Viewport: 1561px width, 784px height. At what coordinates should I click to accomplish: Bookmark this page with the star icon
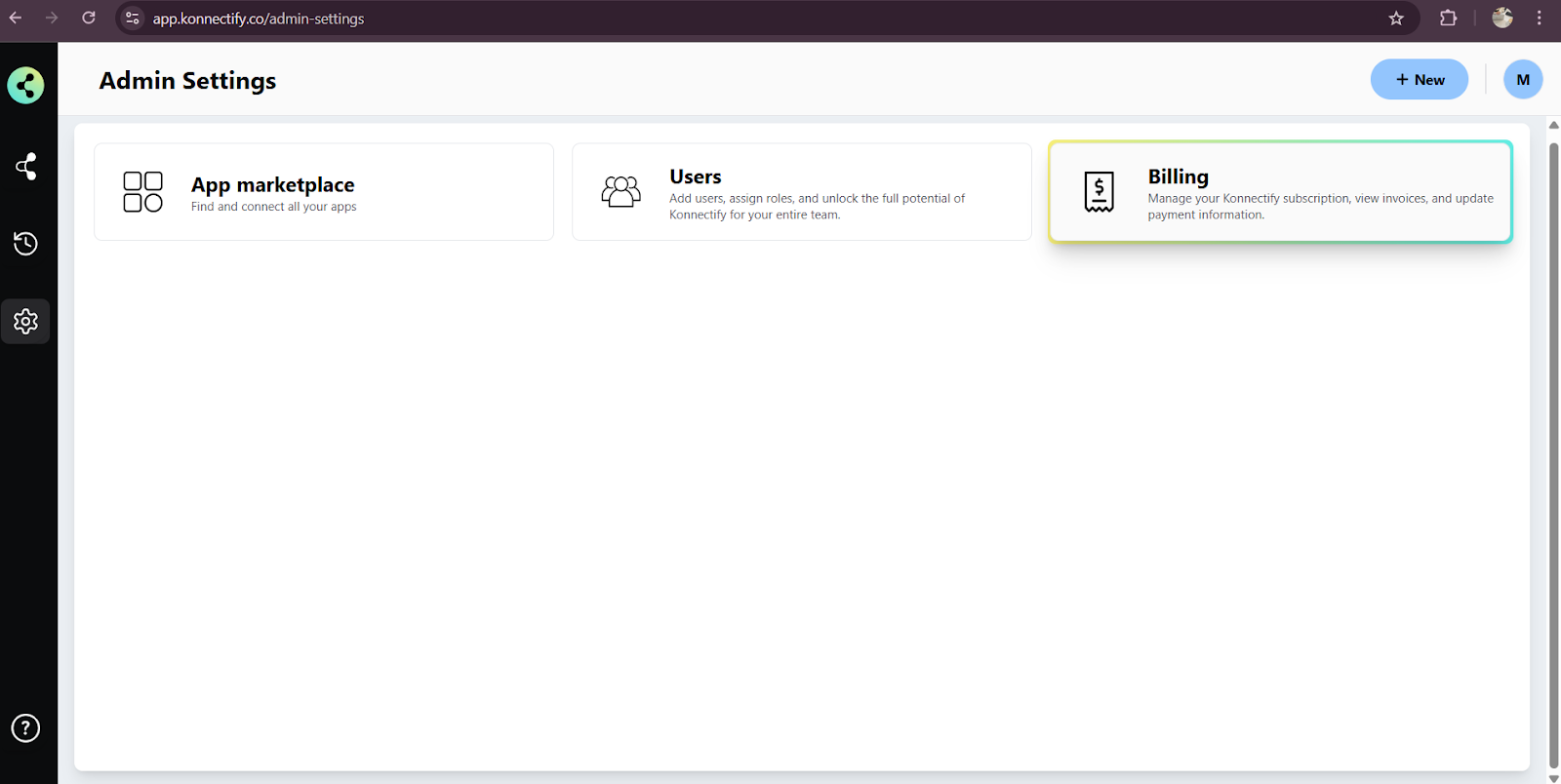[x=1396, y=18]
